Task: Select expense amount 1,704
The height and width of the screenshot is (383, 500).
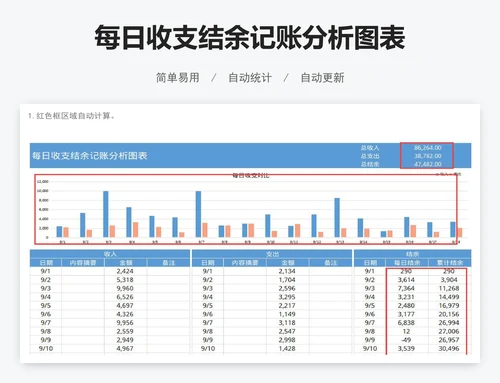Action: [x=287, y=280]
